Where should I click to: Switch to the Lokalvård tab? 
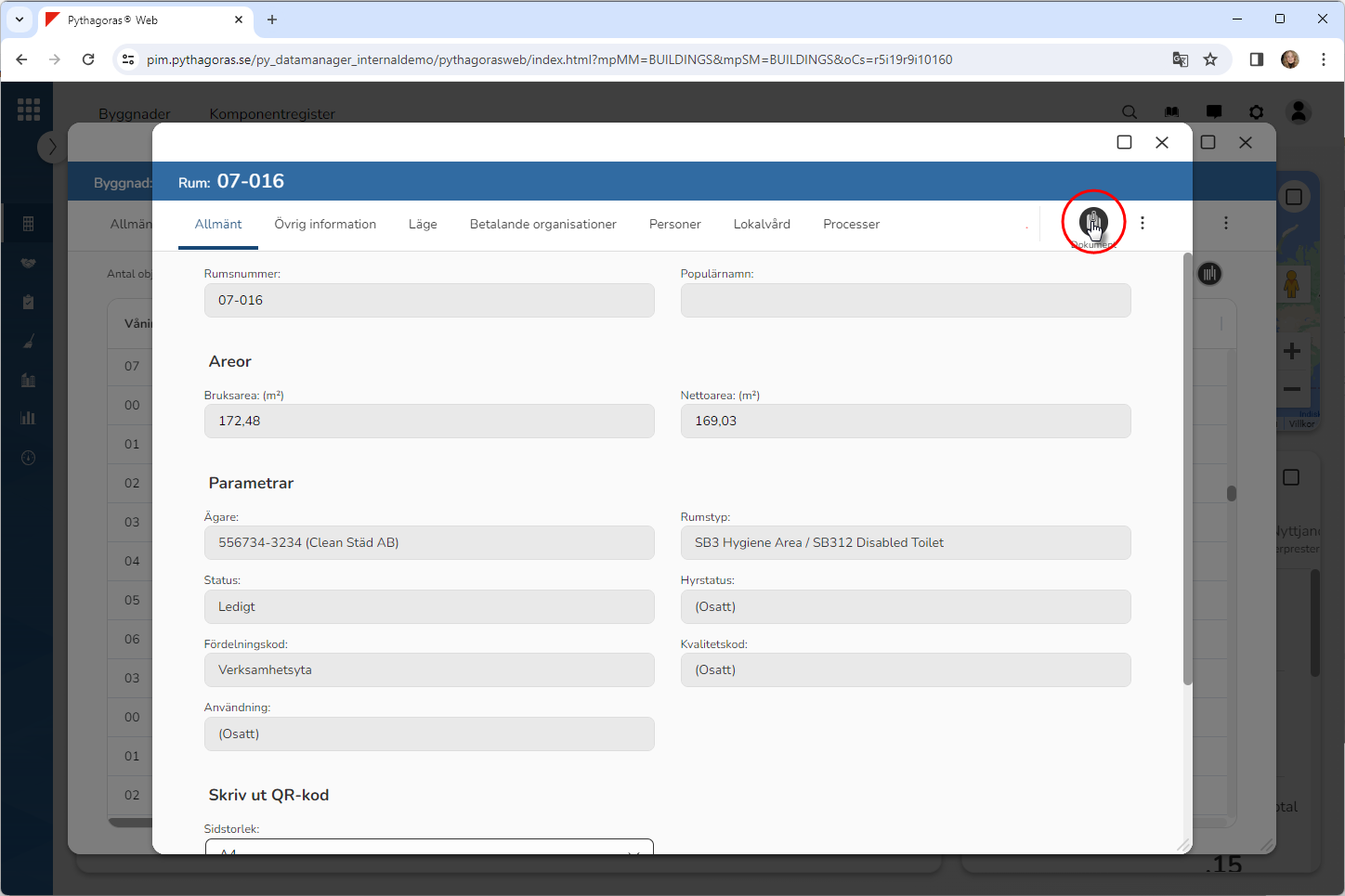pyautogui.click(x=762, y=225)
